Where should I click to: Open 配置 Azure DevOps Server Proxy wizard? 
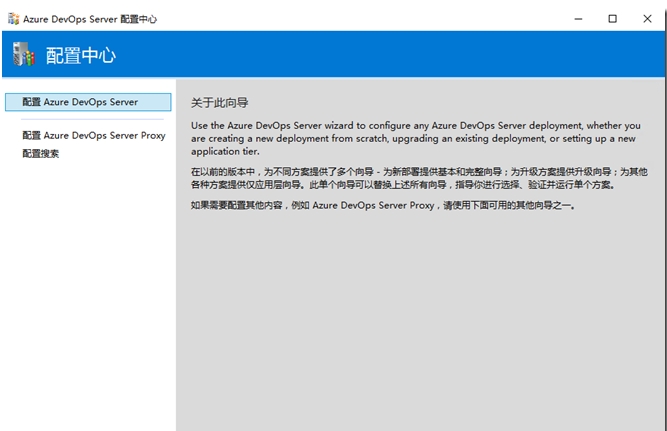93,135
